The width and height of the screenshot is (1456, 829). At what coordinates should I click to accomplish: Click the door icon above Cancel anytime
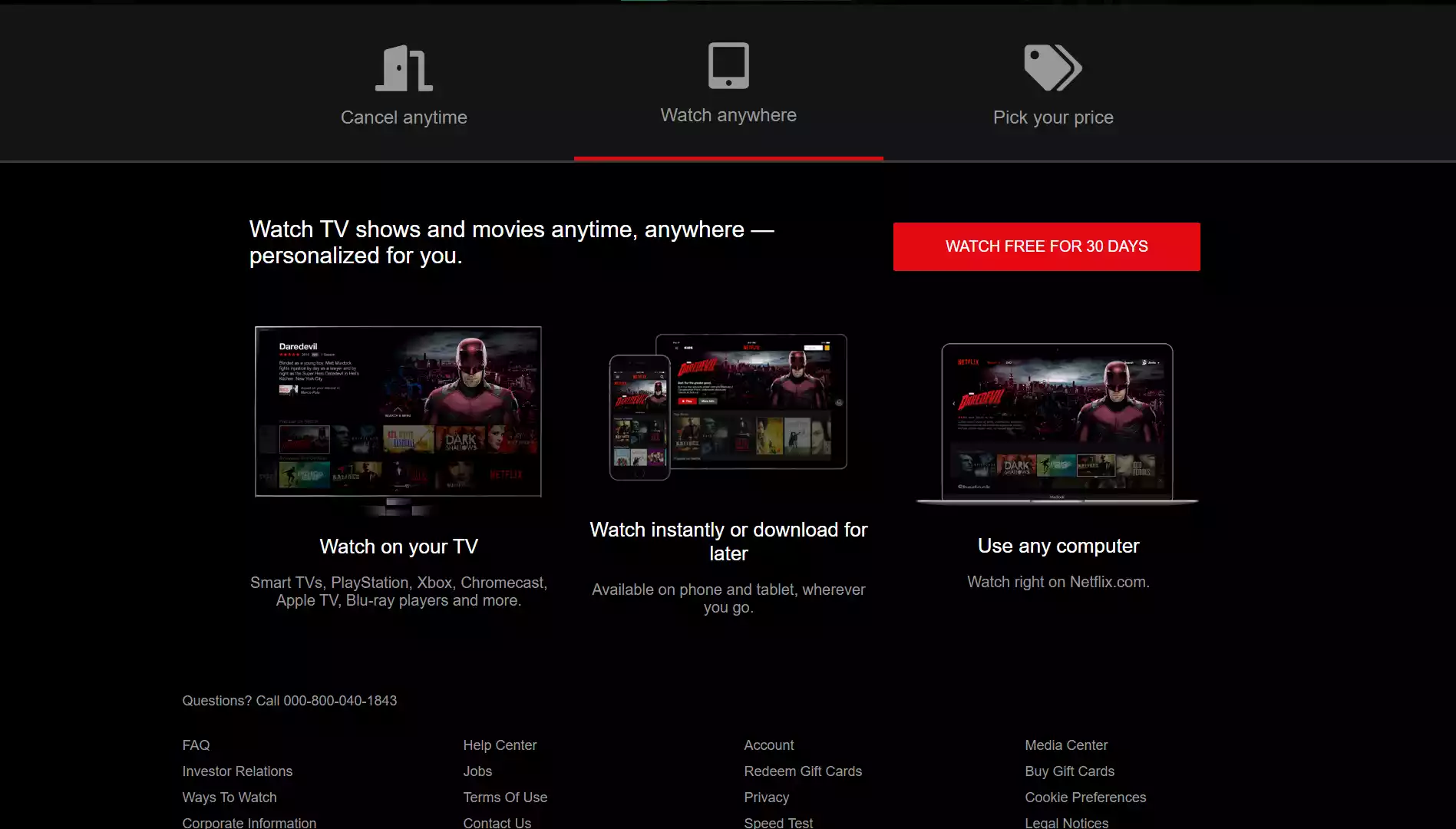(x=404, y=68)
